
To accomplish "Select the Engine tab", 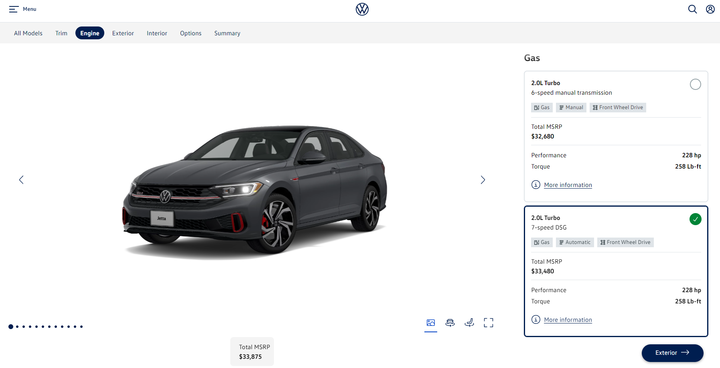I will point(90,33).
